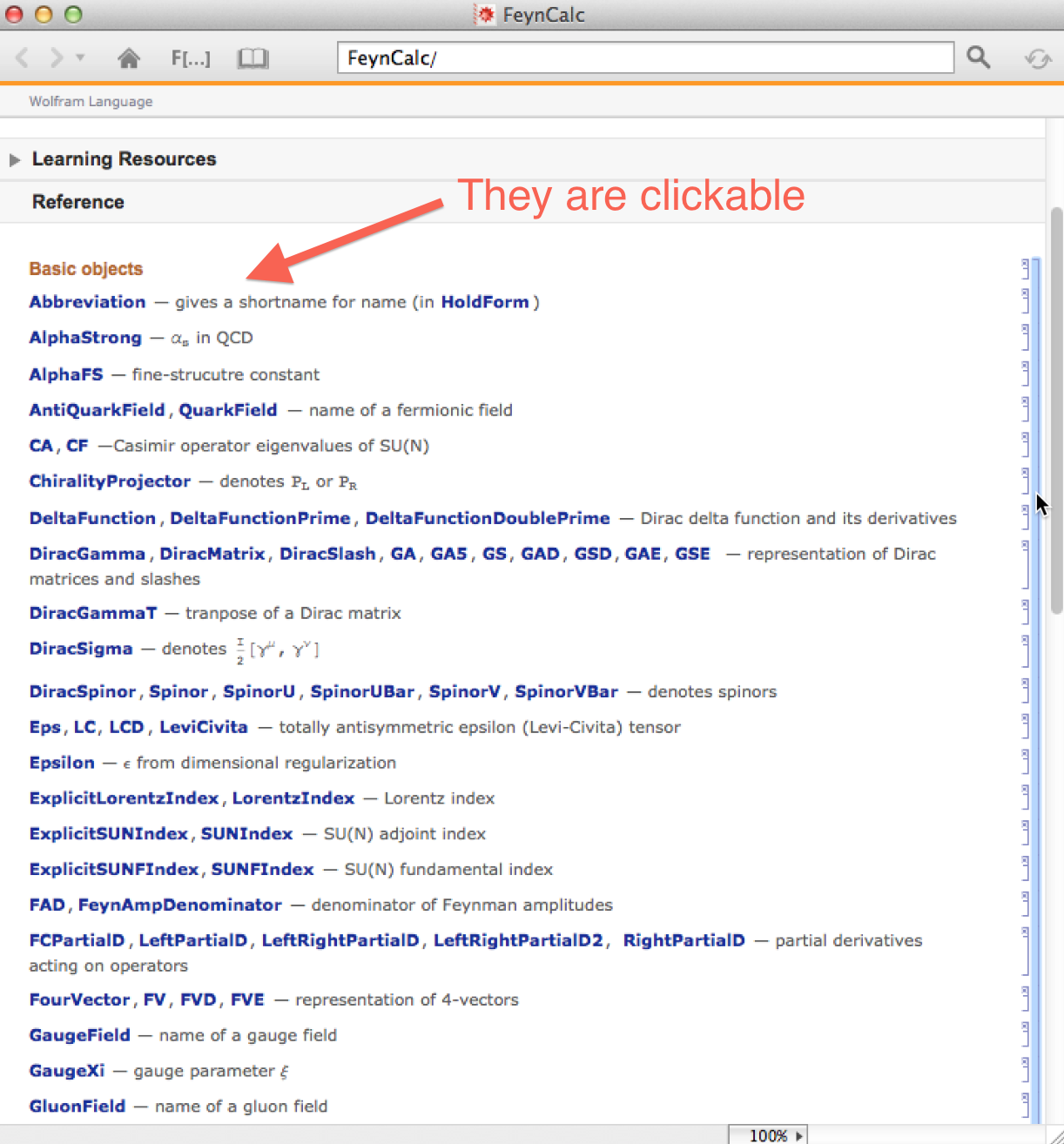This screenshot has height=1144, width=1064.
Task: Open the FourVector link
Action: click(x=79, y=1000)
